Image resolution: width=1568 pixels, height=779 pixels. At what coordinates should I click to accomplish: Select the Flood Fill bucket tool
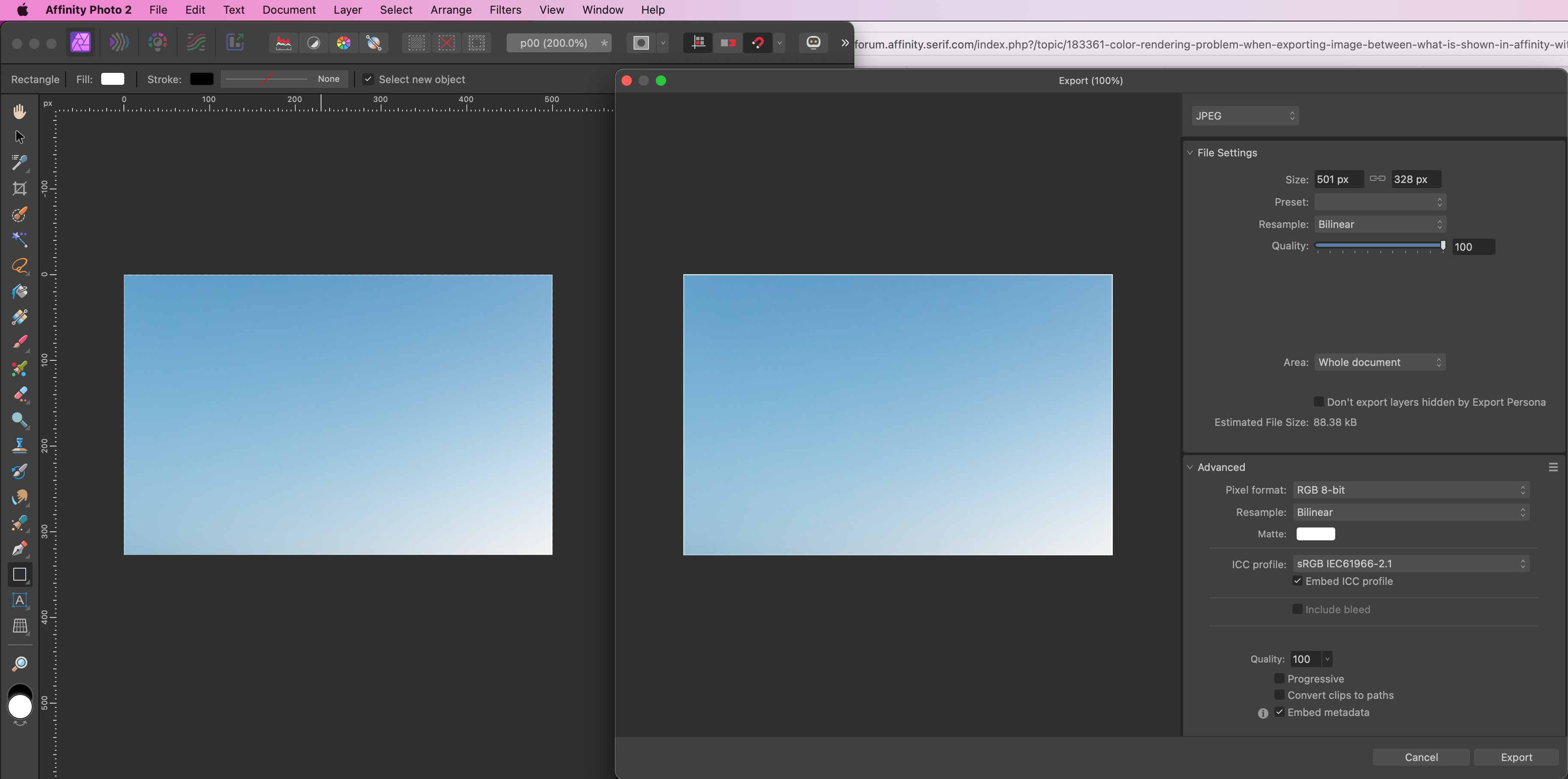coord(19,291)
